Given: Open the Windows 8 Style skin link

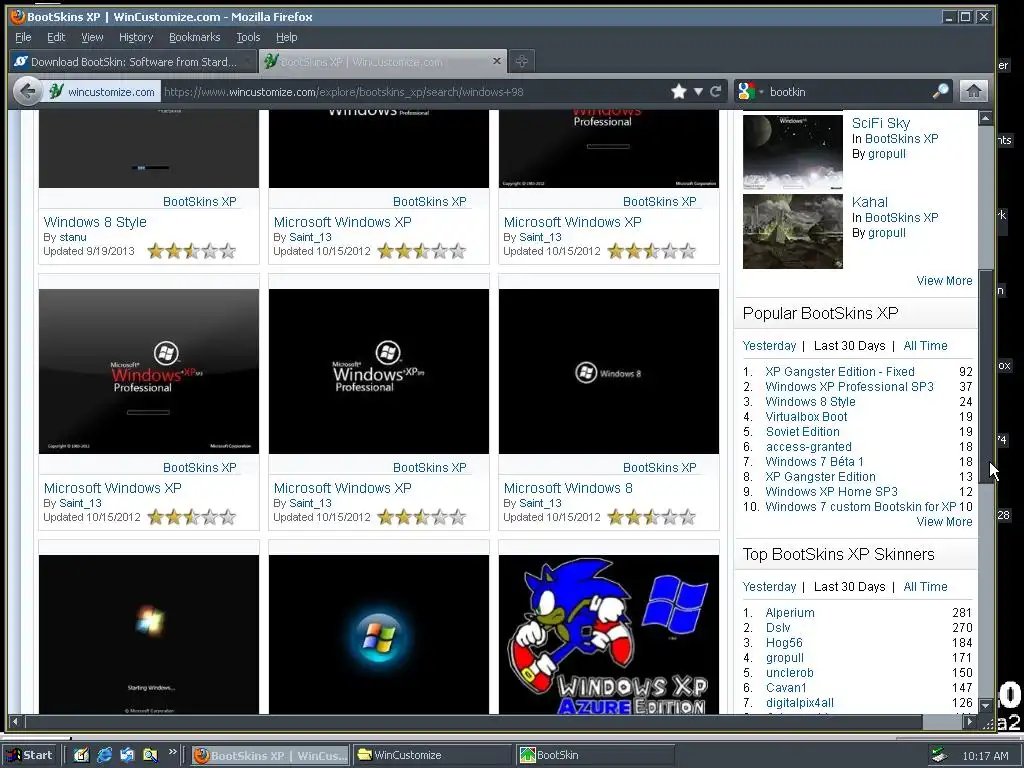Looking at the screenshot, I should point(95,222).
